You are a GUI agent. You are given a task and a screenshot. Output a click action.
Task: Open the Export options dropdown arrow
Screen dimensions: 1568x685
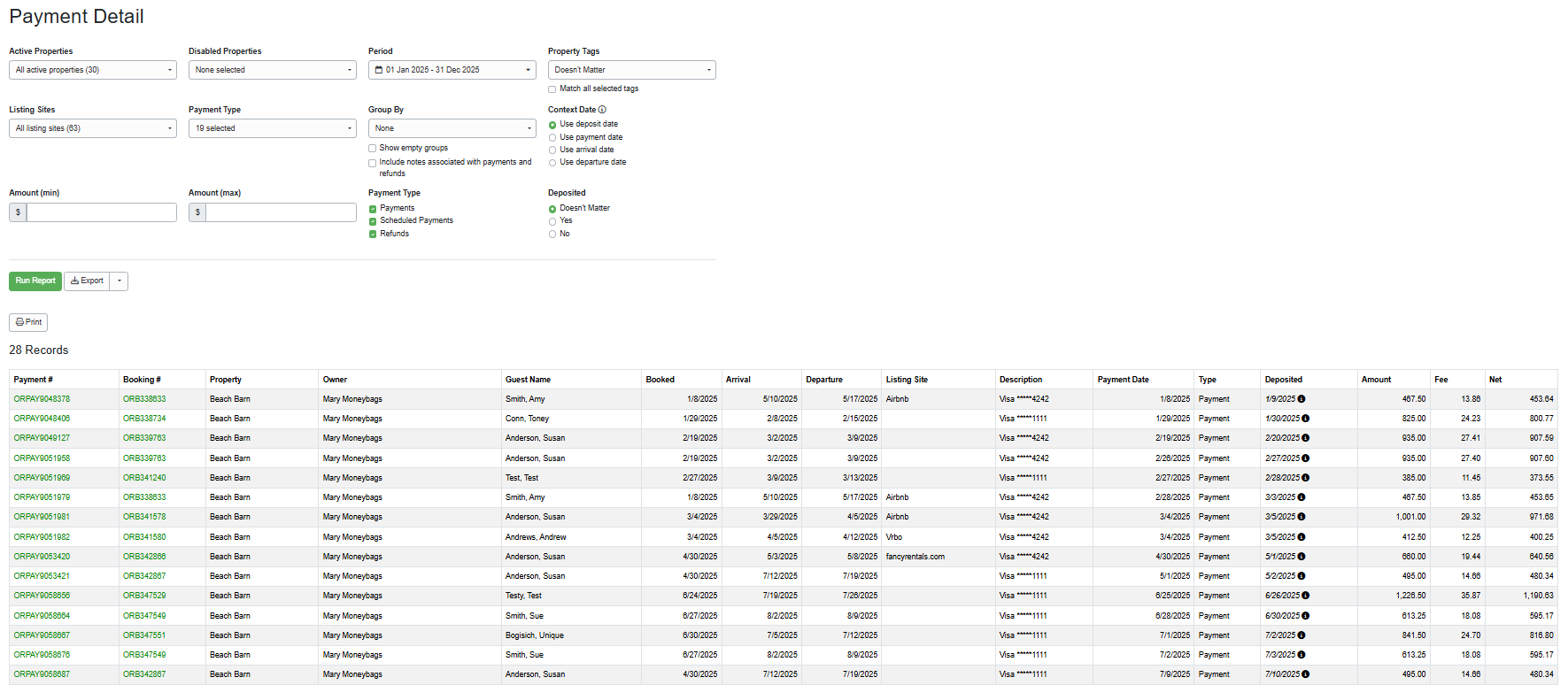point(119,281)
